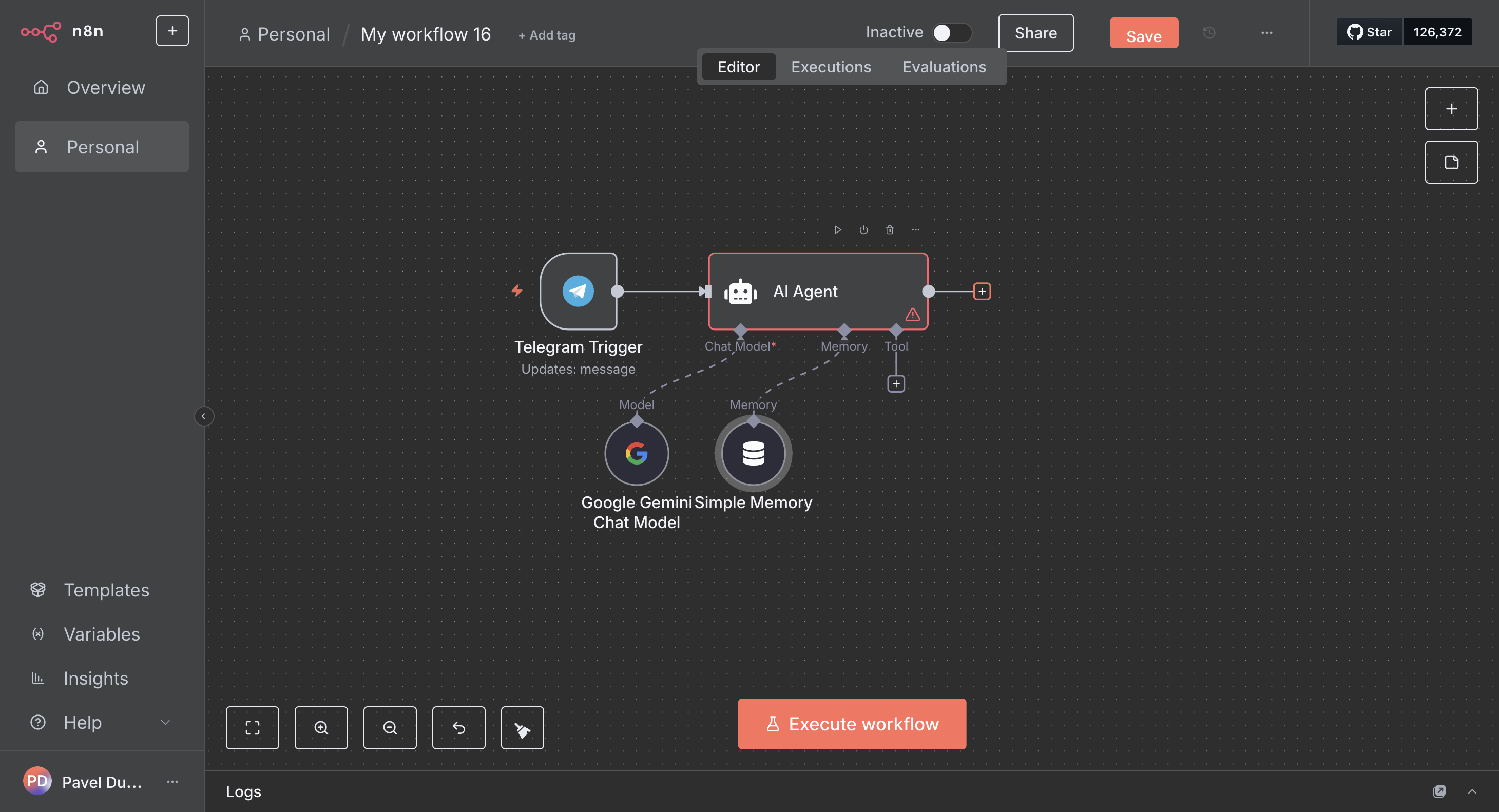Switch to the Executions tab
The height and width of the screenshot is (812, 1499).
(x=831, y=67)
